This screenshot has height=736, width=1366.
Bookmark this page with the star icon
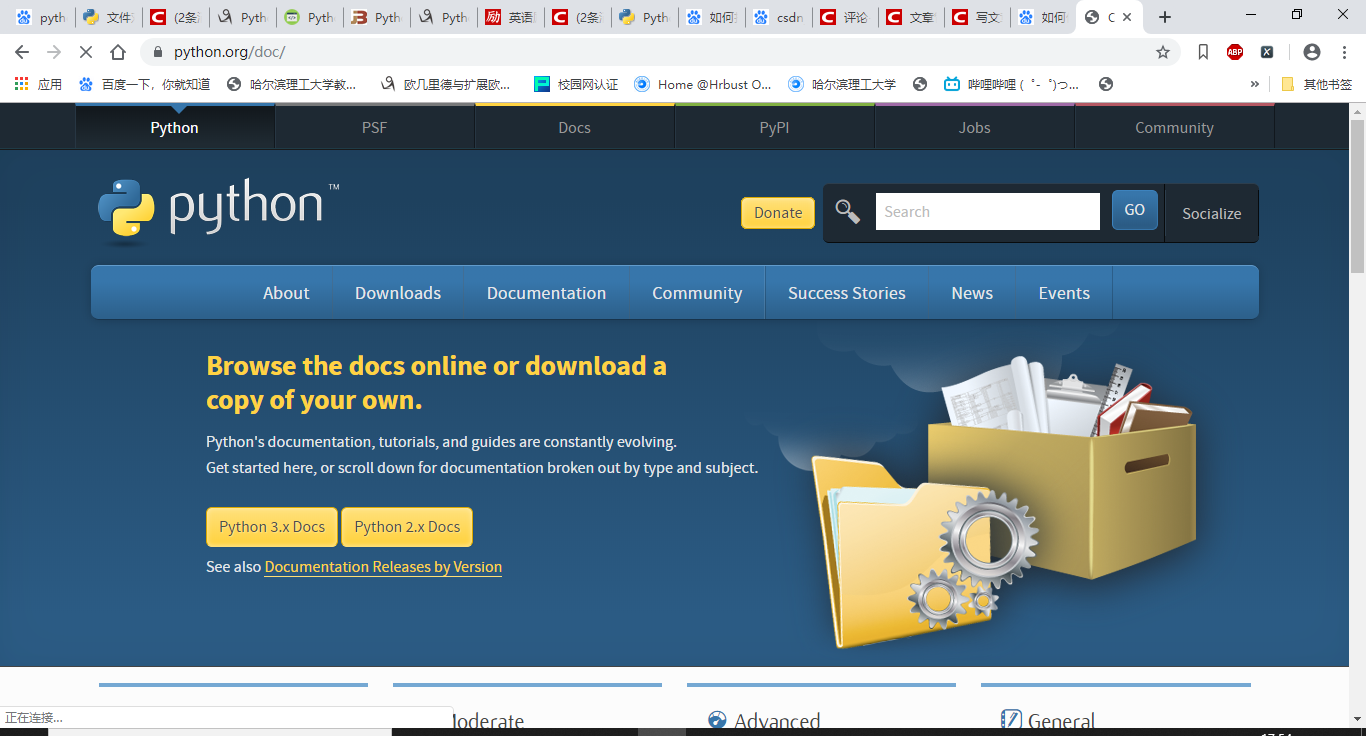[x=1163, y=52]
